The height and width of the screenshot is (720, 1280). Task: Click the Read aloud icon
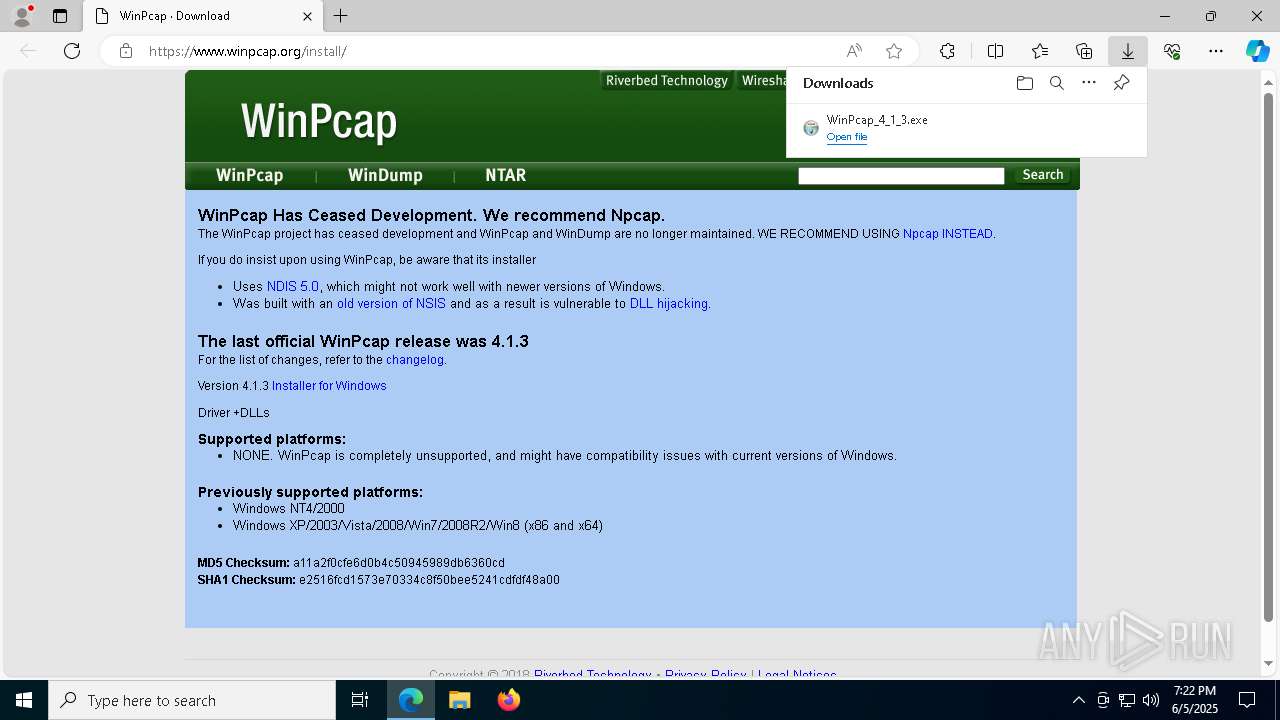pos(854,51)
